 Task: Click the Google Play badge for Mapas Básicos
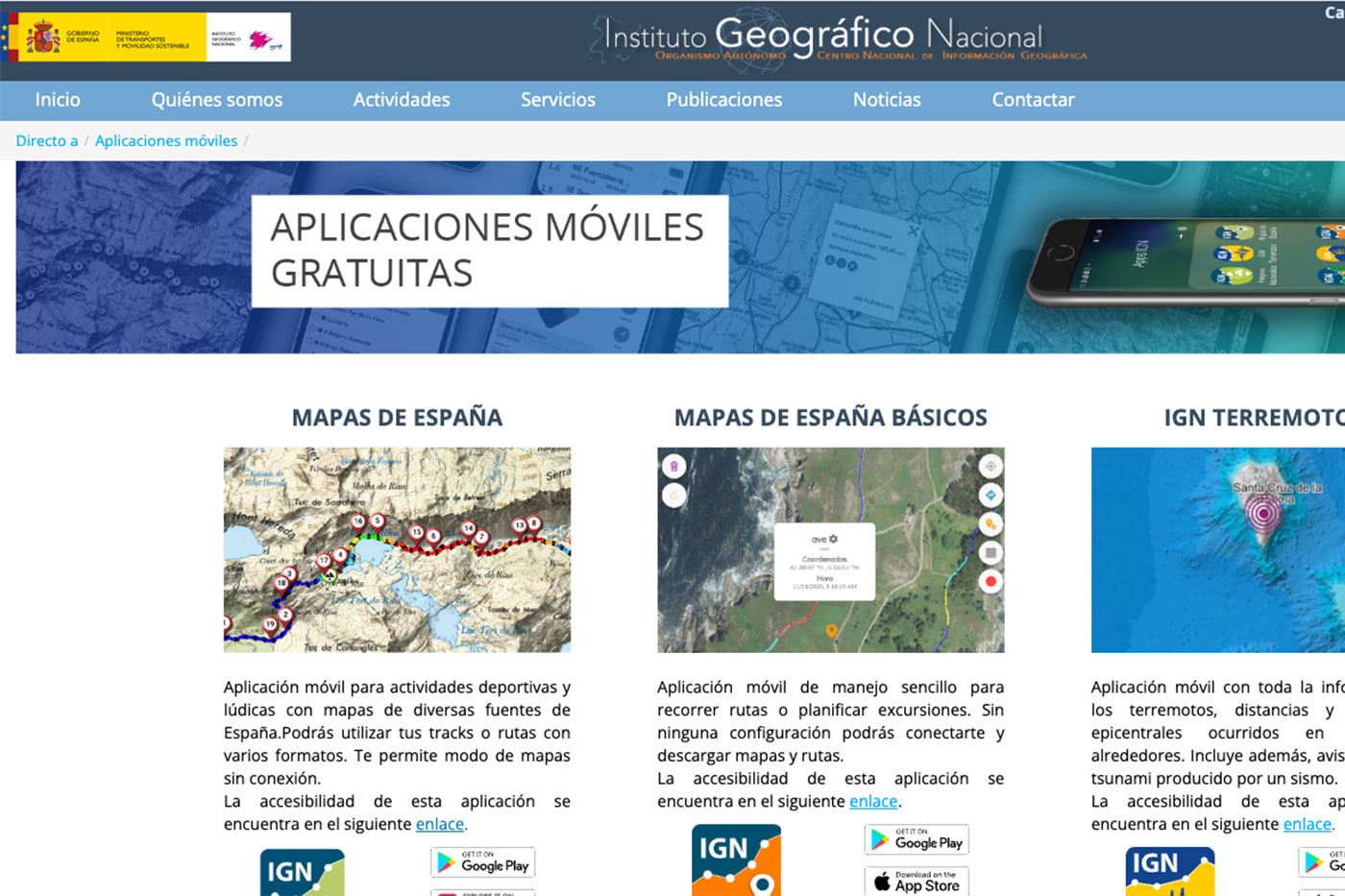(916, 838)
